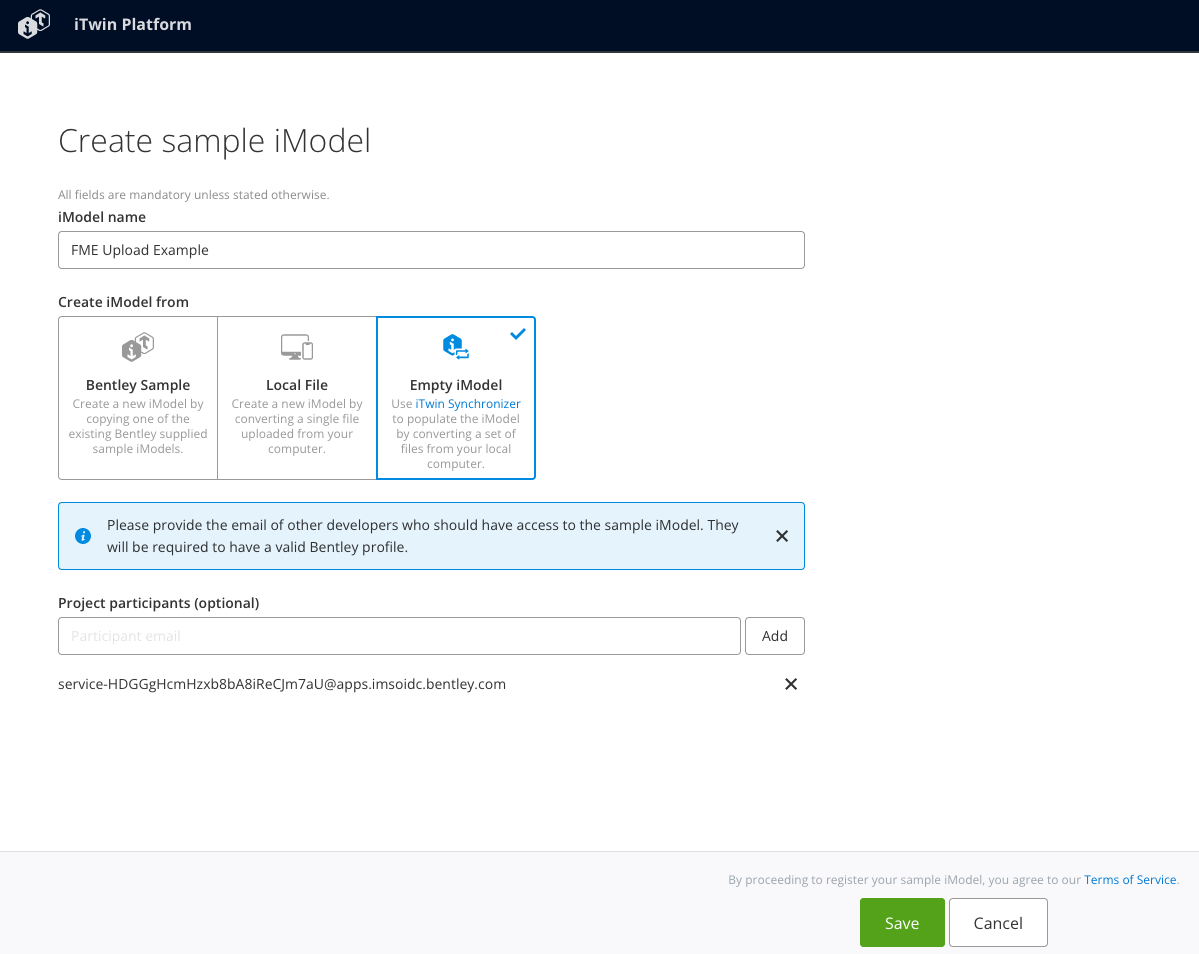Click the Empty iModel sync icon
1199x954 pixels.
coord(455,346)
